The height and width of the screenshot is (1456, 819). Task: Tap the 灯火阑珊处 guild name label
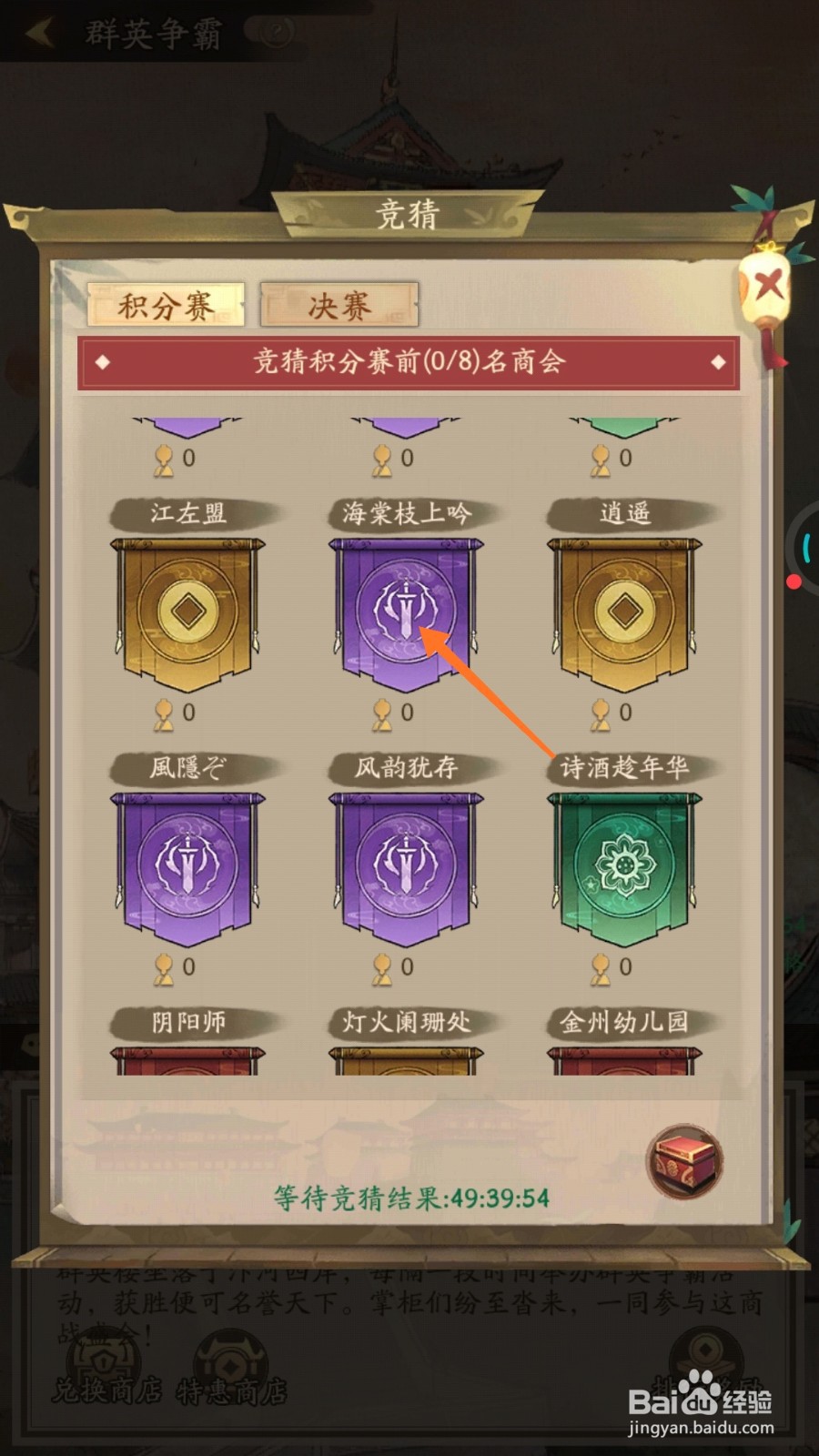click(x=406, y=1023)
